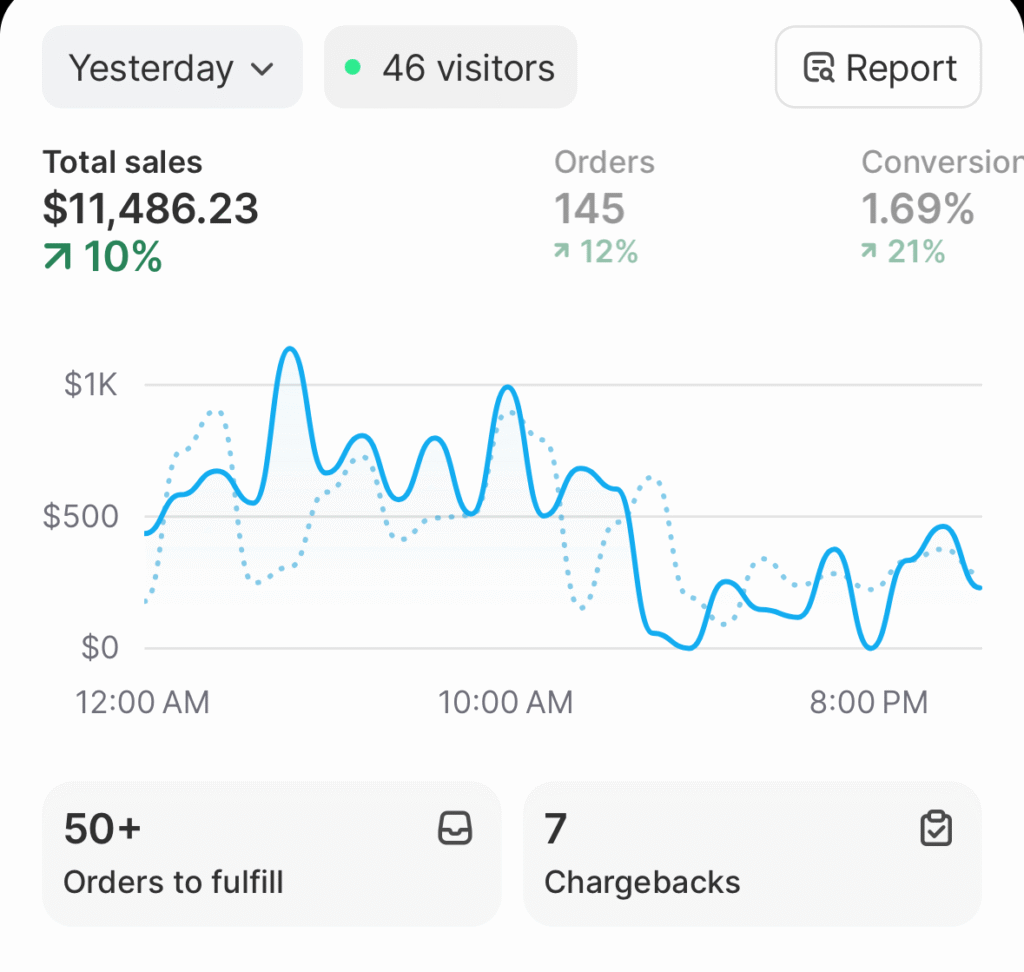This screenshot has width=1024, height=972.
Task: Click the green live visitors dot
Action: click(x=352, y=68)
